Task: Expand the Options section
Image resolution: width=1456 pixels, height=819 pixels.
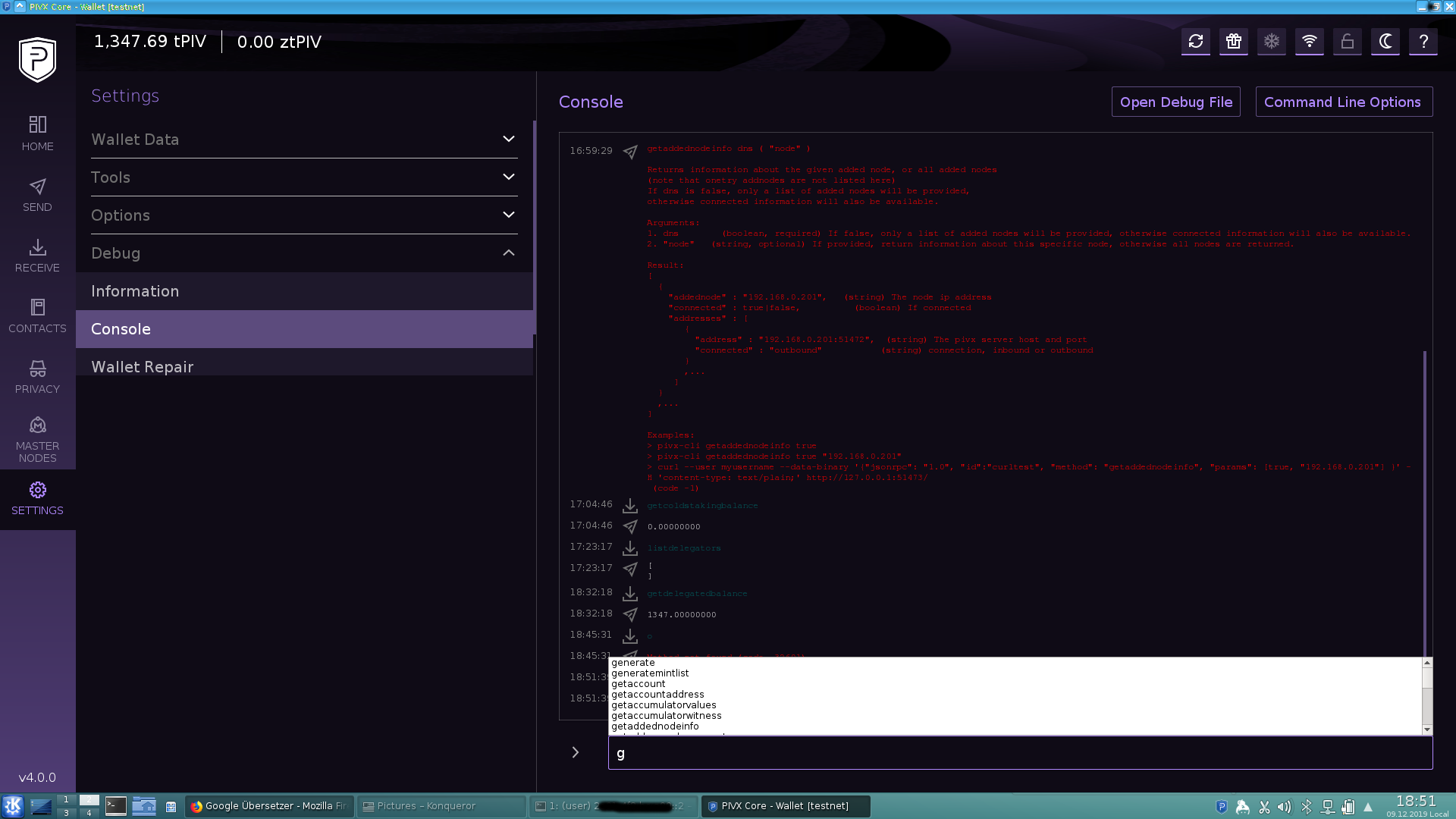Action: [x=304, y=215]
